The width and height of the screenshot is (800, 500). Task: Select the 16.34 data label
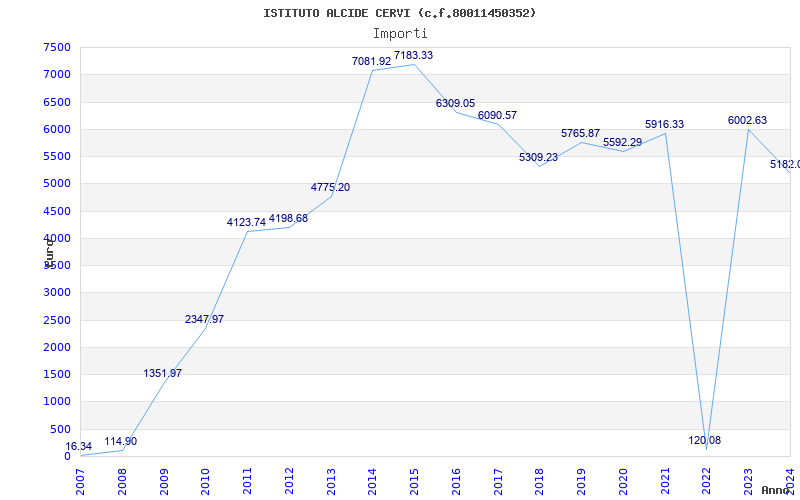[x=79, y=446]
